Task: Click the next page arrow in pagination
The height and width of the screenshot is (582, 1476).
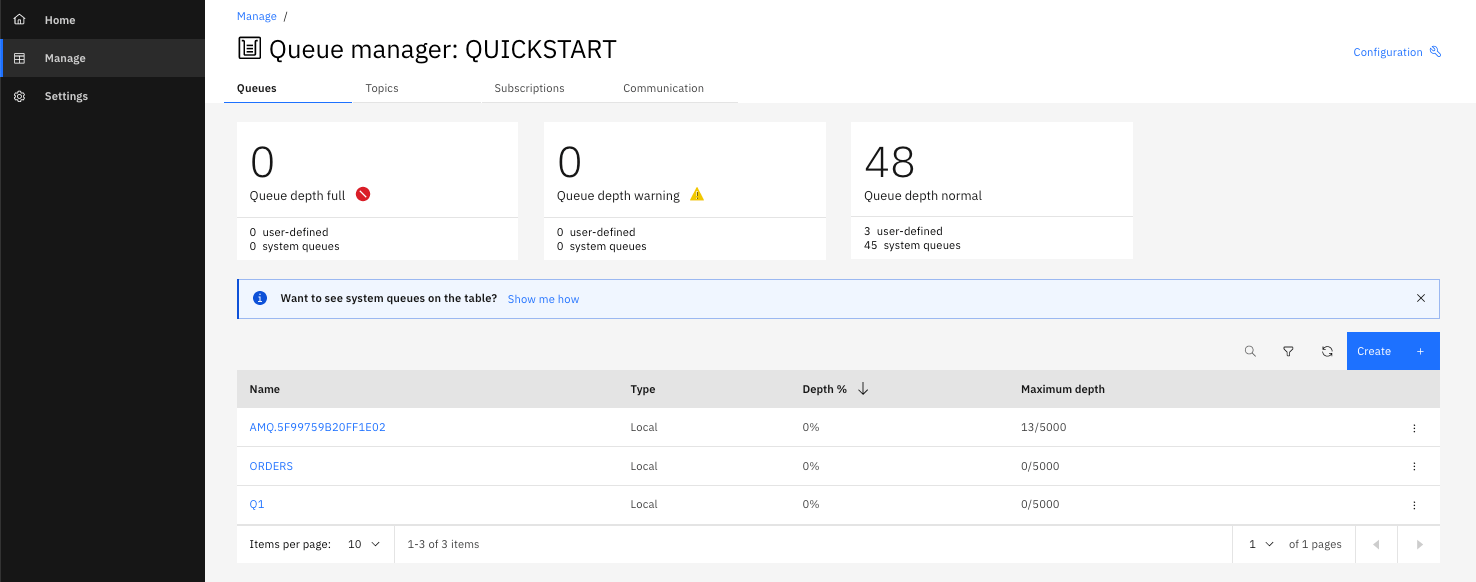Action: point(1419,544)
